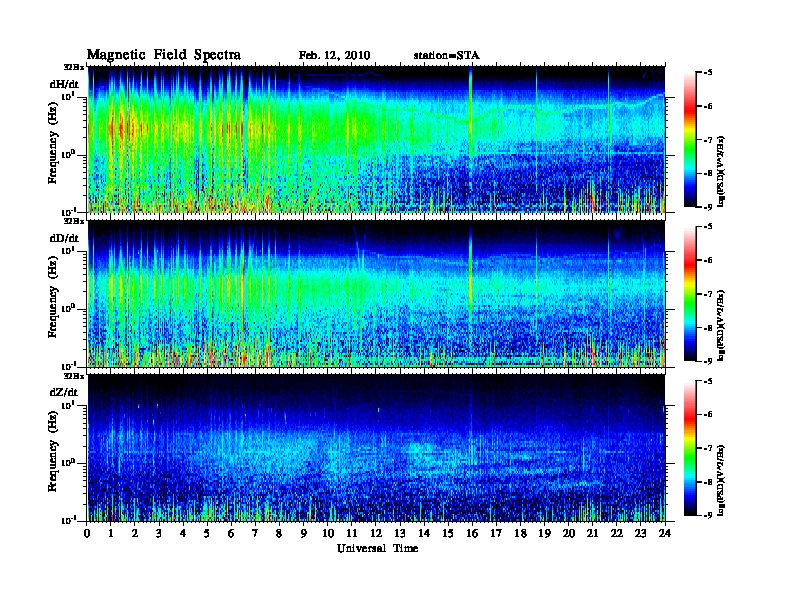Image resolution: width=792 pixels, height=612 pixels.
Task: Click hour 16 on the Universal Time axis
Action: point(472,534)
